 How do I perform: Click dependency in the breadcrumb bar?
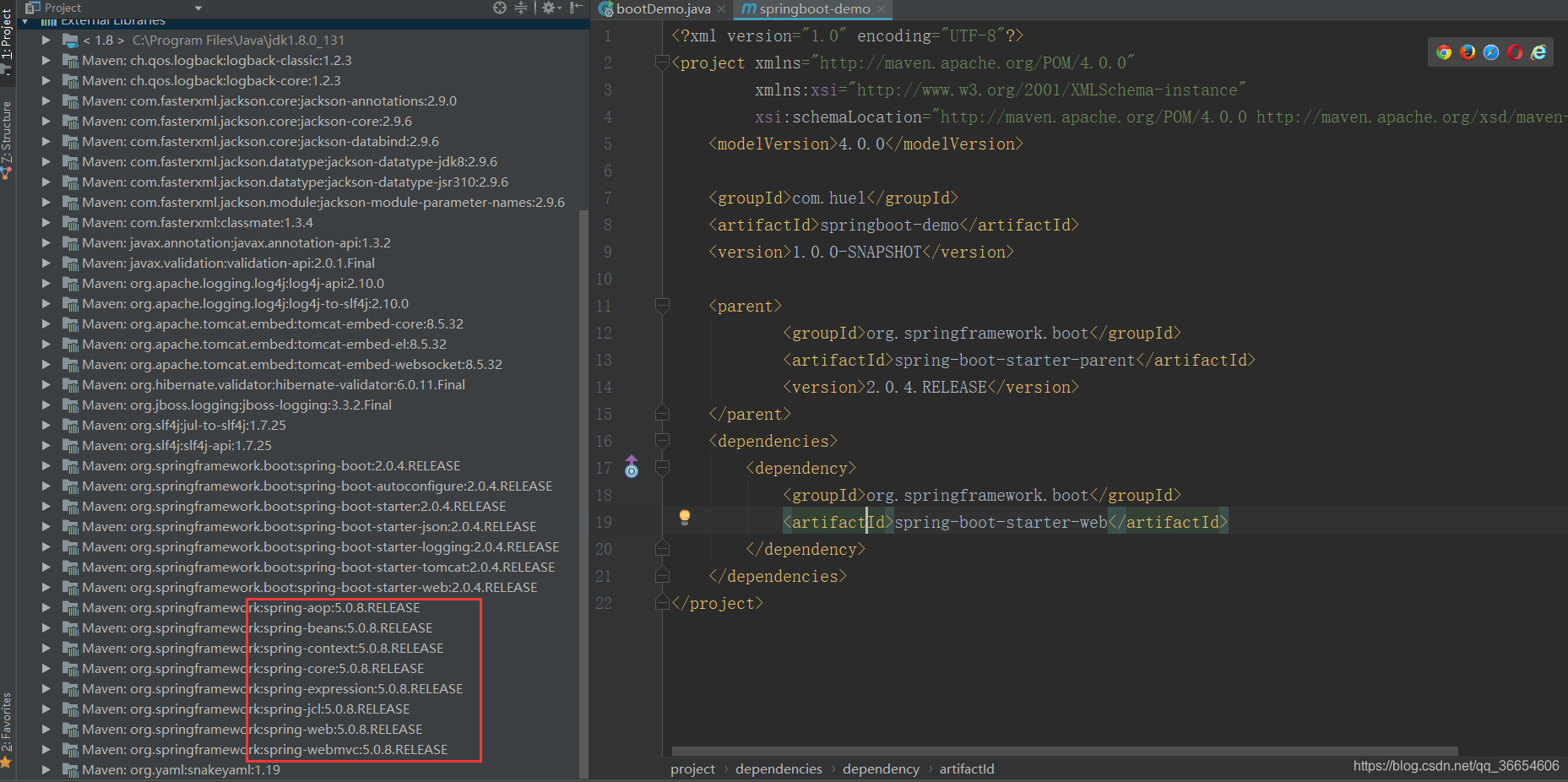[x=881, y=768]
